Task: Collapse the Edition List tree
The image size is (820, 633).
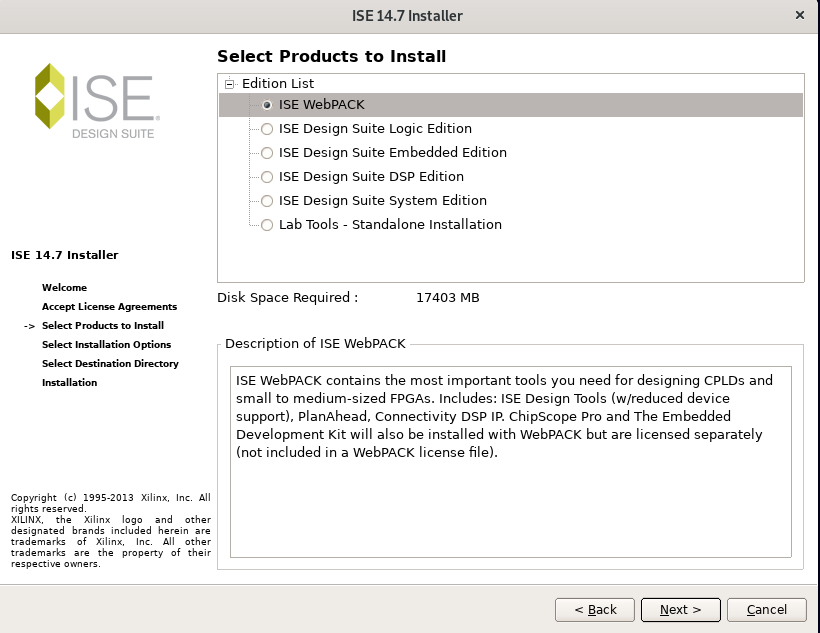Action: tap(229, 84)
